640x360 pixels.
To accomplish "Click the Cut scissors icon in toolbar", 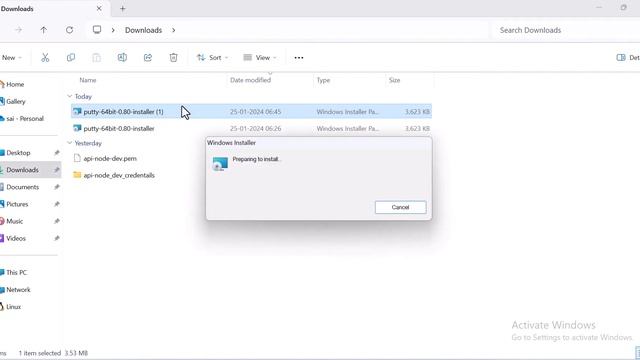I will pyautogui.click(x=45, y=58).
